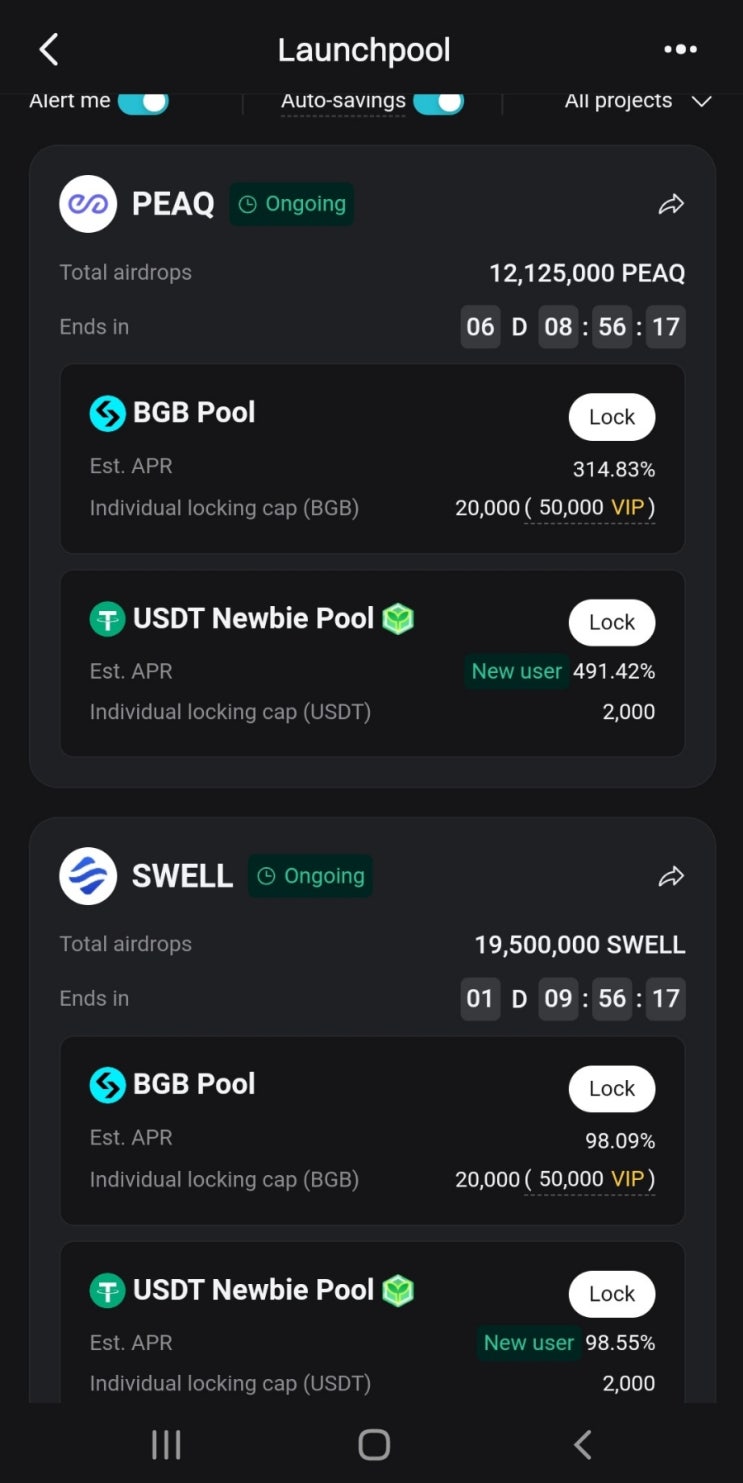Screen dimensions: 743x1483
Task: Tap the green cube icon beside PEAQ USDT Newbie Pool
Action: 398,620
